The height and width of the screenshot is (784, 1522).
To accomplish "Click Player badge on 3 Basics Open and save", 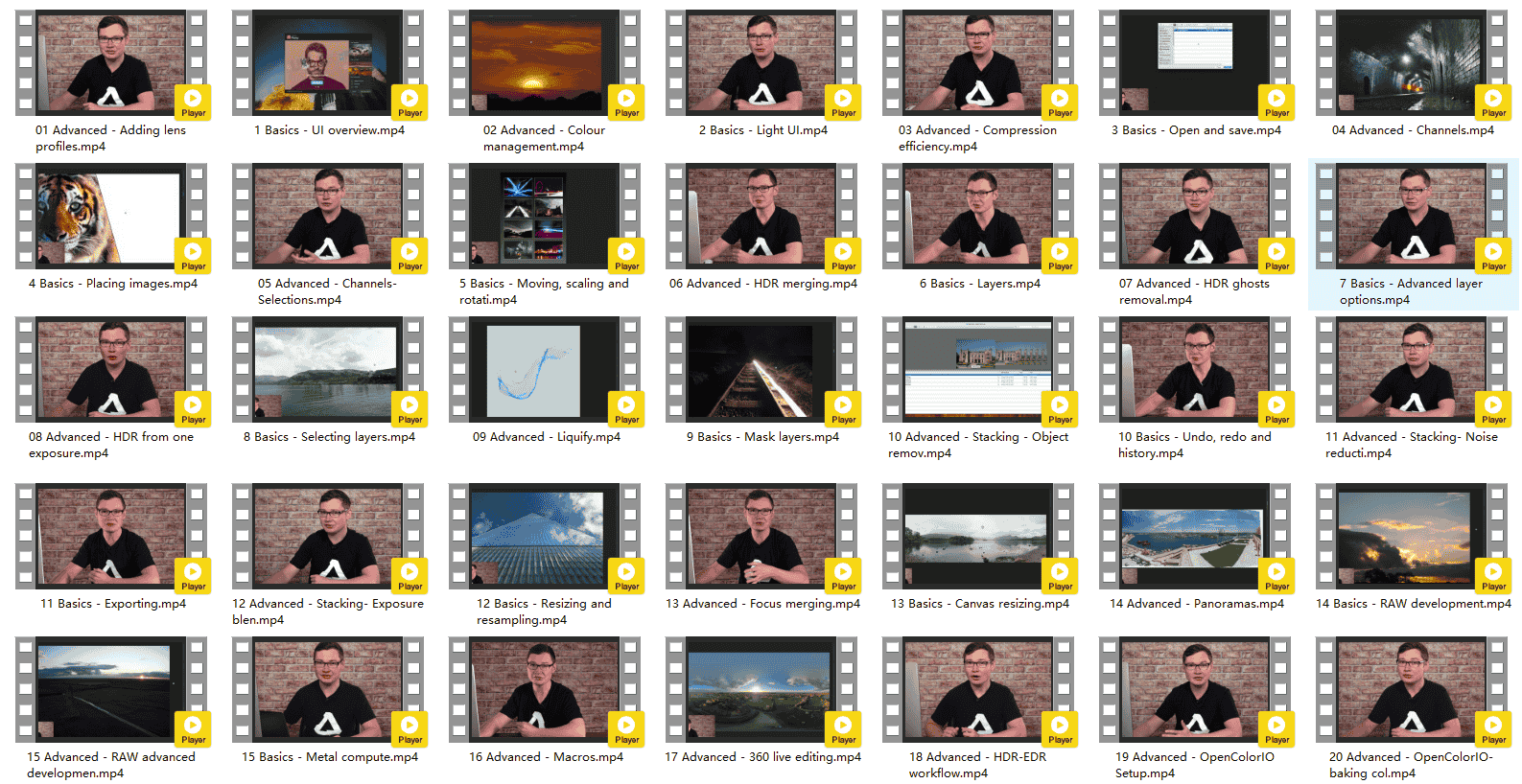I will 1276,102.
